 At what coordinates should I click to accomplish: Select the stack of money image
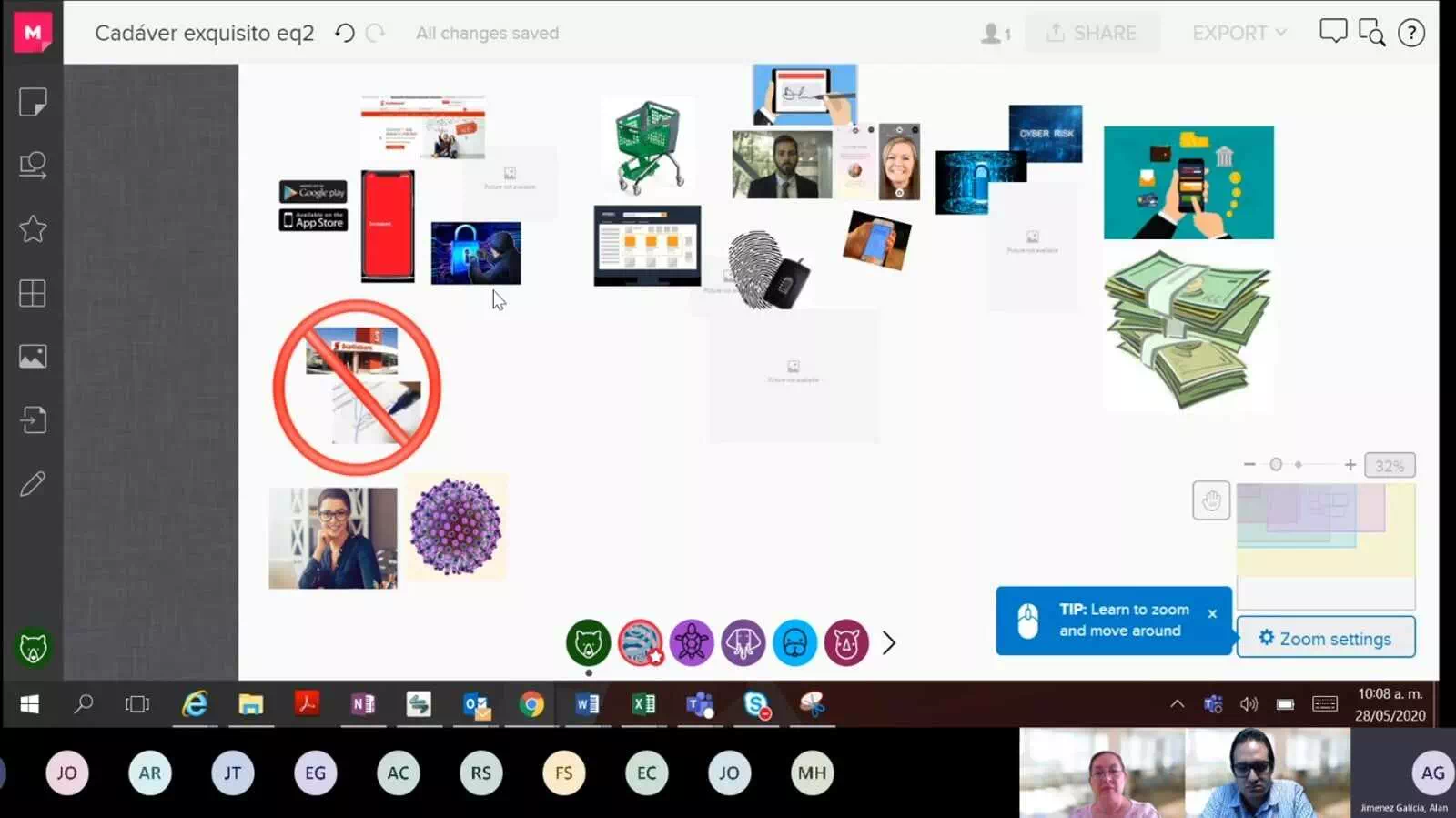tap(1188, 329)
